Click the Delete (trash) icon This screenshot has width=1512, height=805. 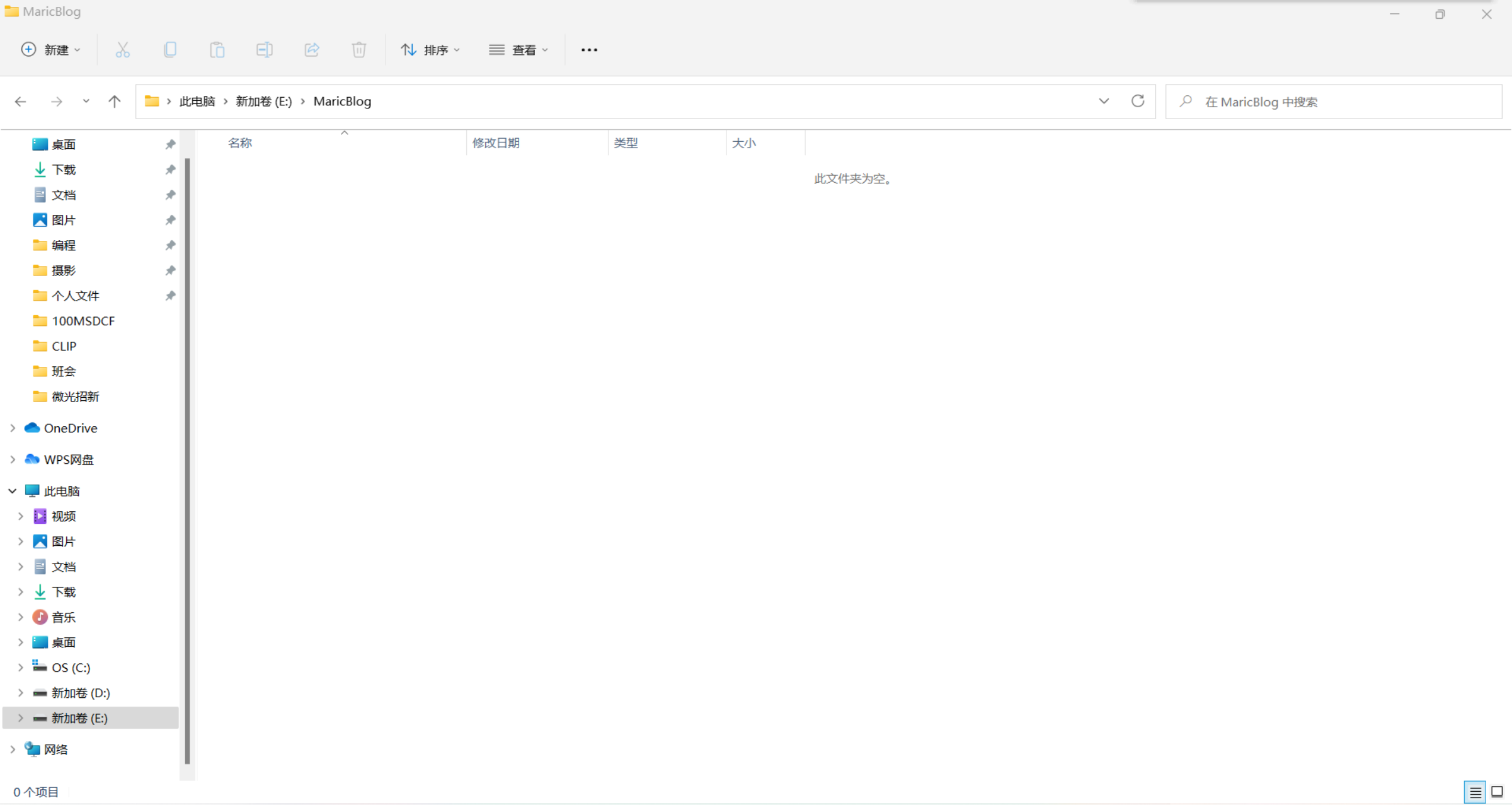pos(359,50)
